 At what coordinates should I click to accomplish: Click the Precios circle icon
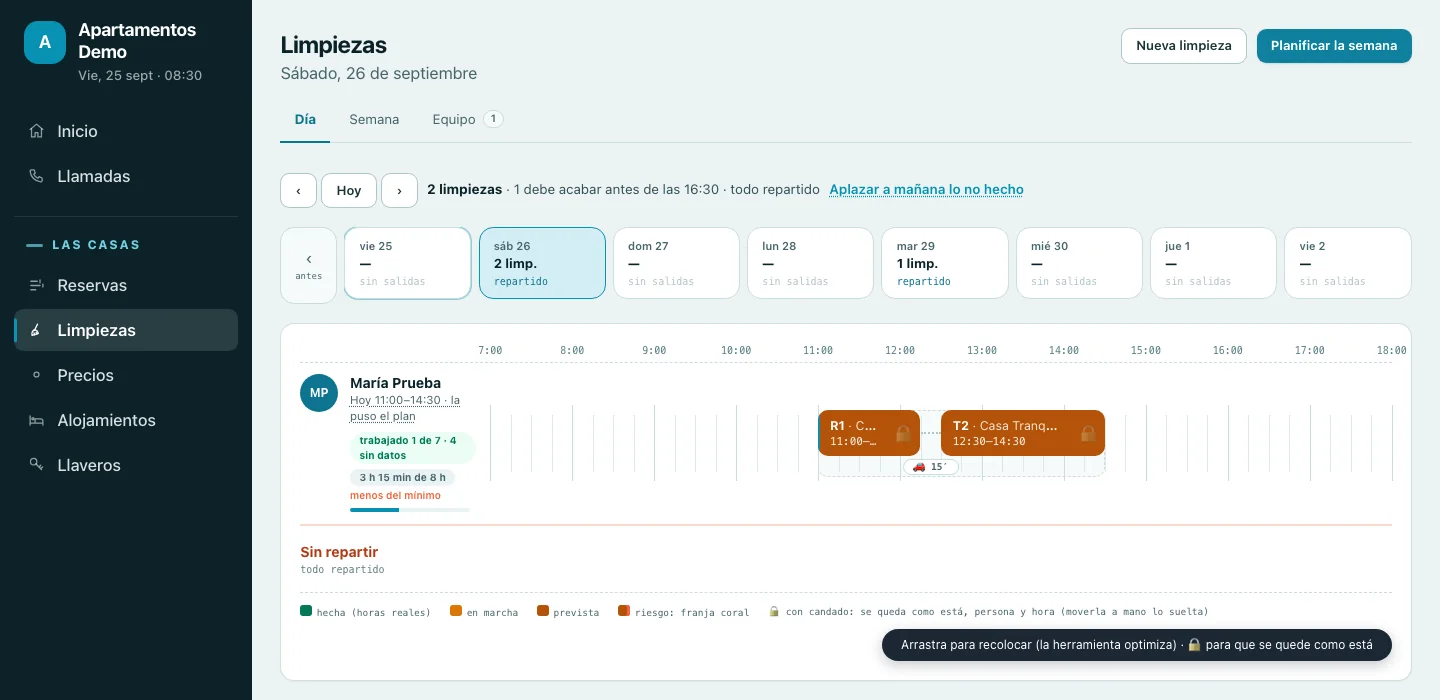(x=37, y=375)
